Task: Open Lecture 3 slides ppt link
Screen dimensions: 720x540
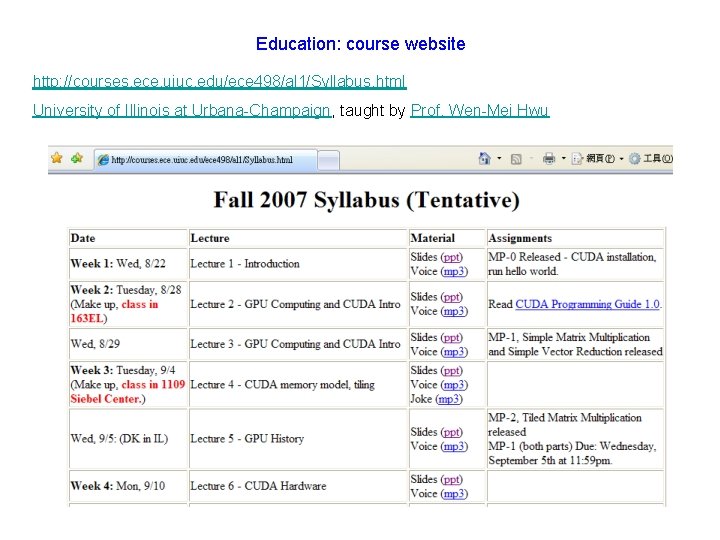Action: click(x=451, y=338)
